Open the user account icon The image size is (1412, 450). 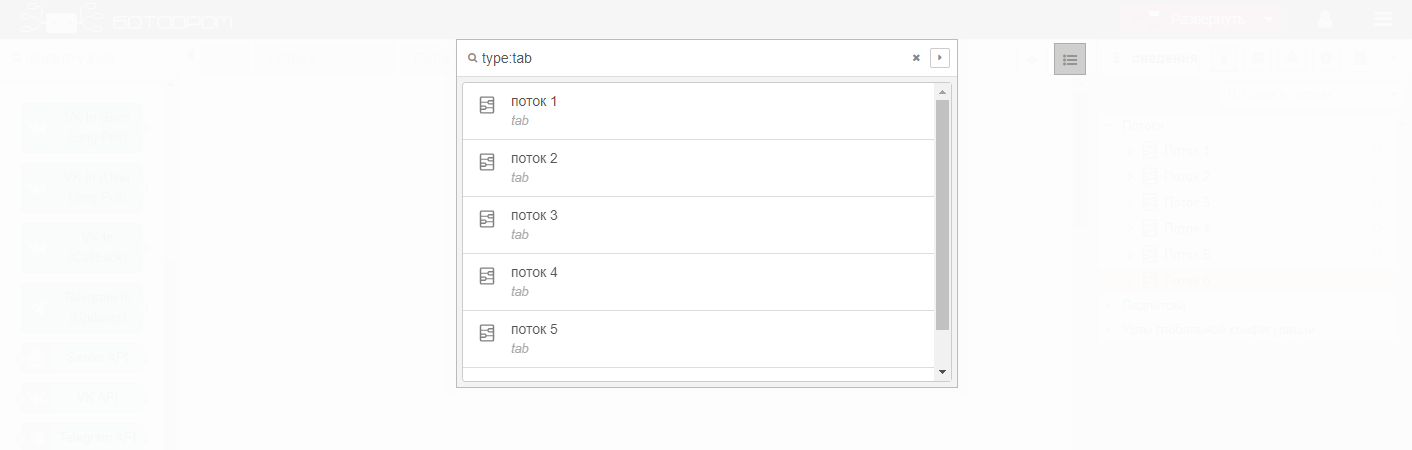pyautogui.click(x=1325, y=18)
